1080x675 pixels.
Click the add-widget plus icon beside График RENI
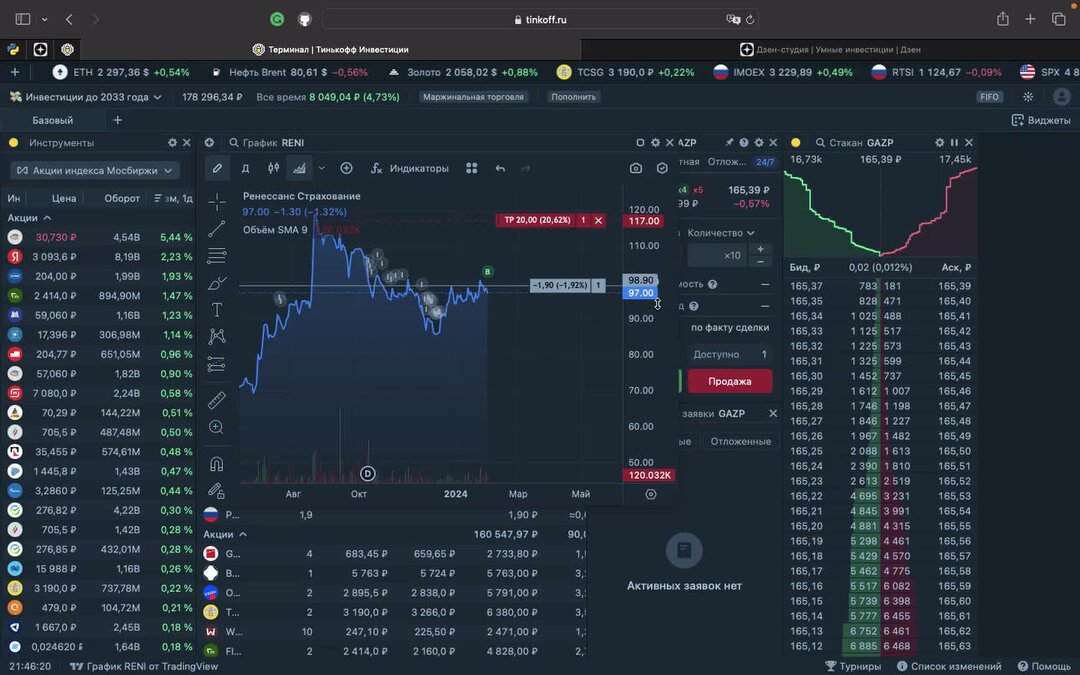[x=209, y=143]
